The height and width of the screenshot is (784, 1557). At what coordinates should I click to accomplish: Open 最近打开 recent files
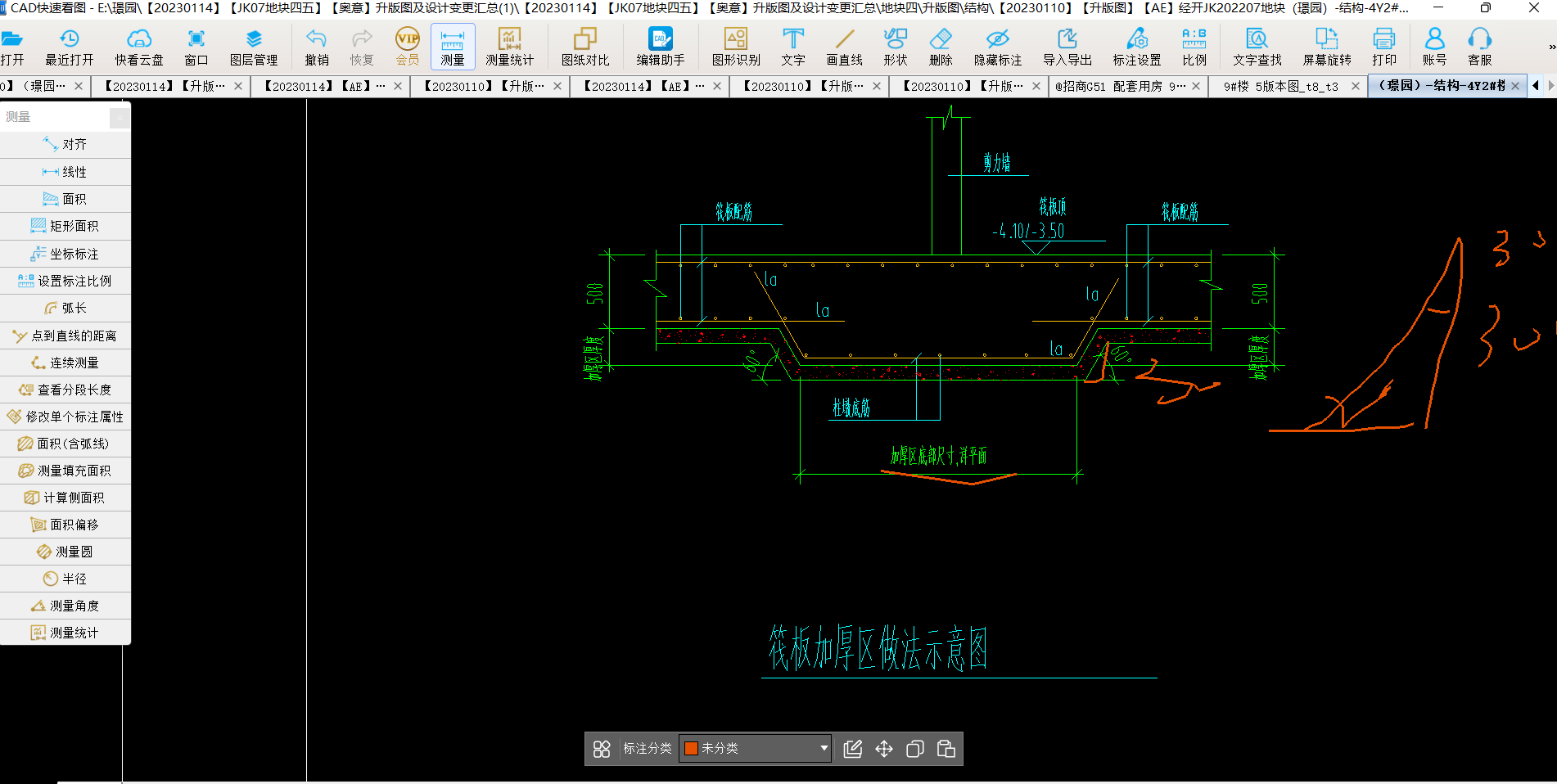(70, 47)
